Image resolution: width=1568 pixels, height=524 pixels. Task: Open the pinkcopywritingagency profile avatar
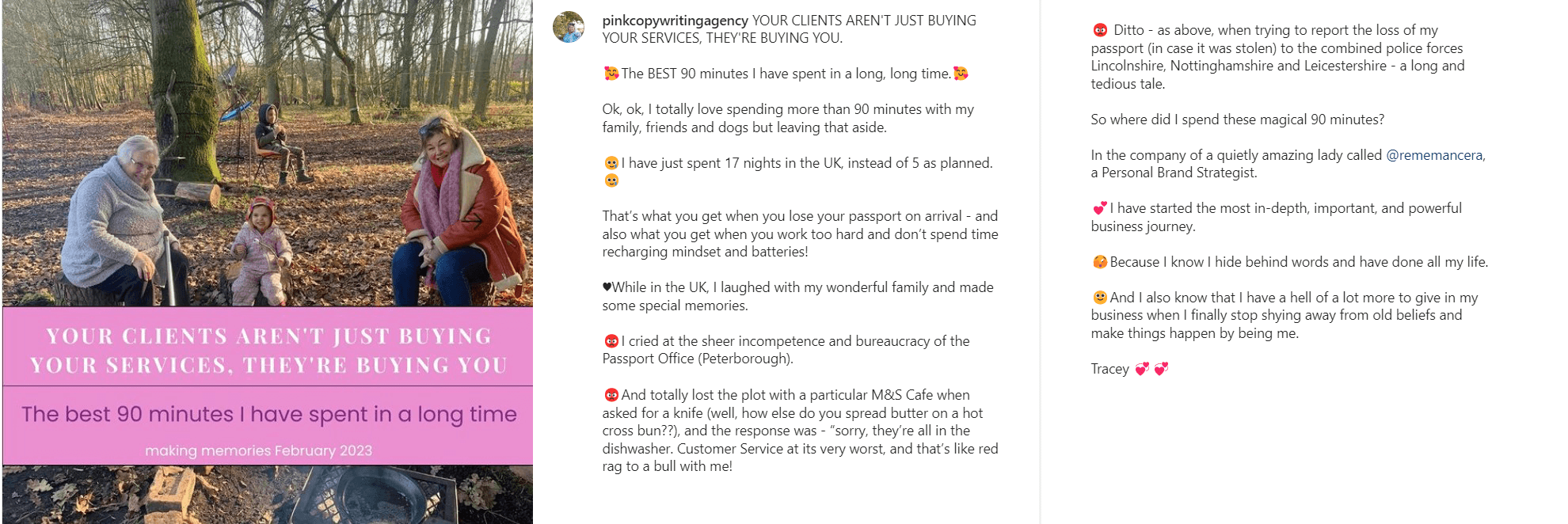(x=569, y=28)
